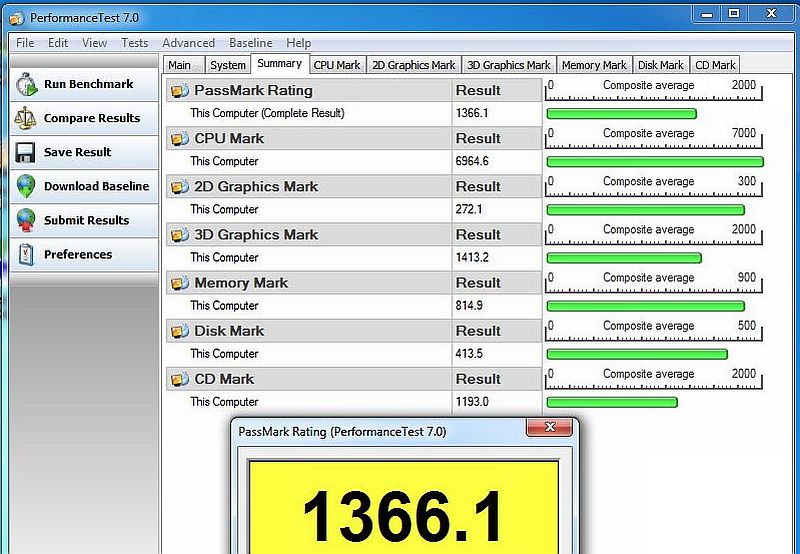The height and width of the screenshot is (554, 800).
Task: Click the 3D Graphics Mark green bar
Action: pyautogui.click(x=624, y=258)
